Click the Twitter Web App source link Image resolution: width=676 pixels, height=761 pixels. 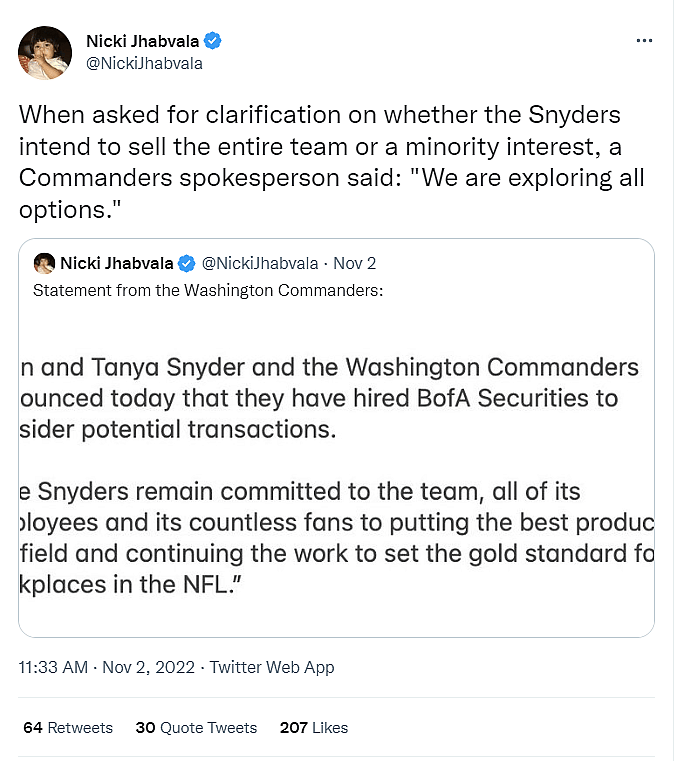(x=273, y=667)
